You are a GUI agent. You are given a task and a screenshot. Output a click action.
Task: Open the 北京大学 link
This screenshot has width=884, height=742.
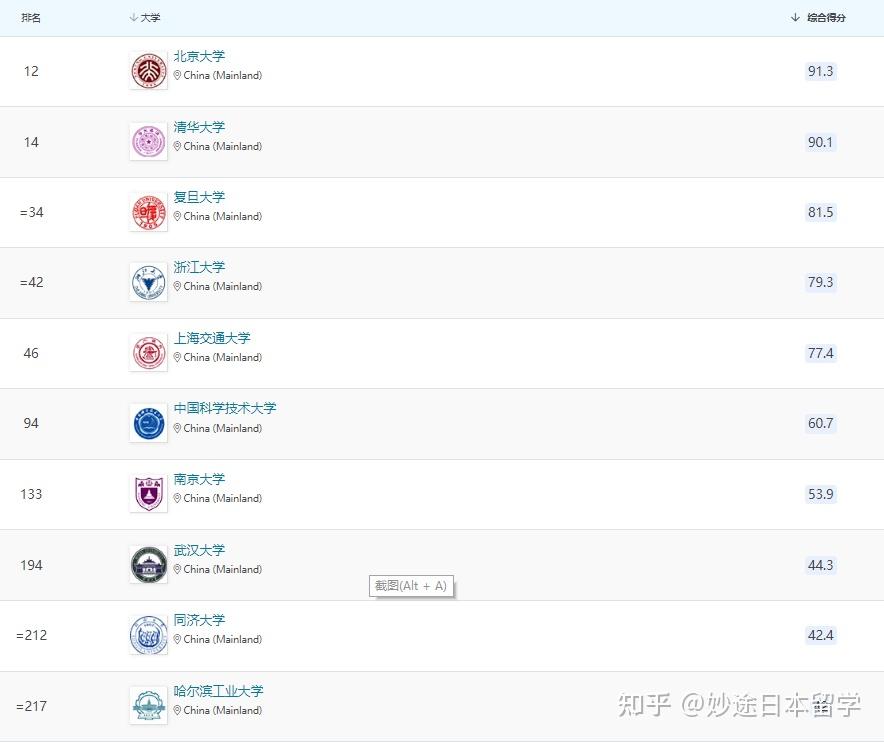[200, 56]
